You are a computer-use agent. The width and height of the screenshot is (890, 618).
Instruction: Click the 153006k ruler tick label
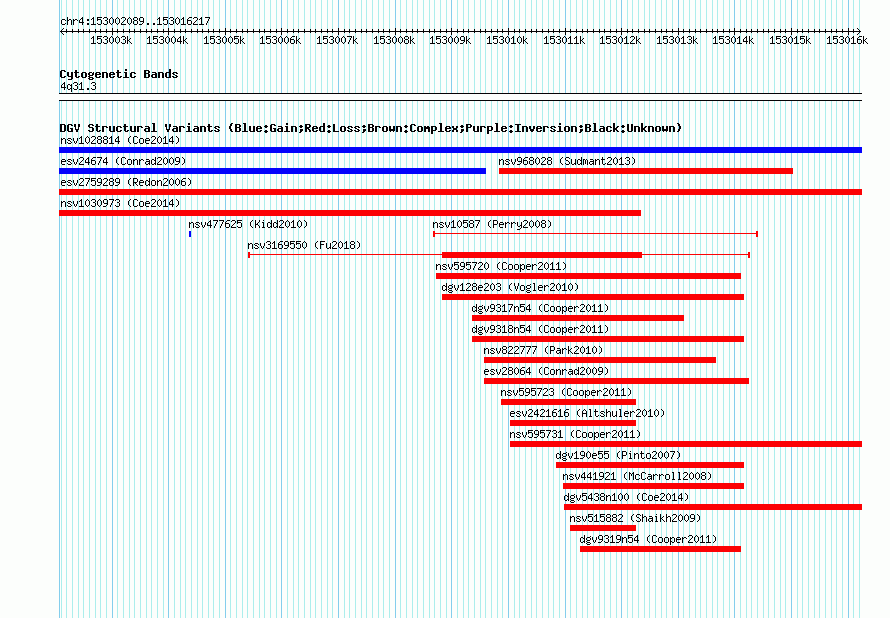(280, 40)
